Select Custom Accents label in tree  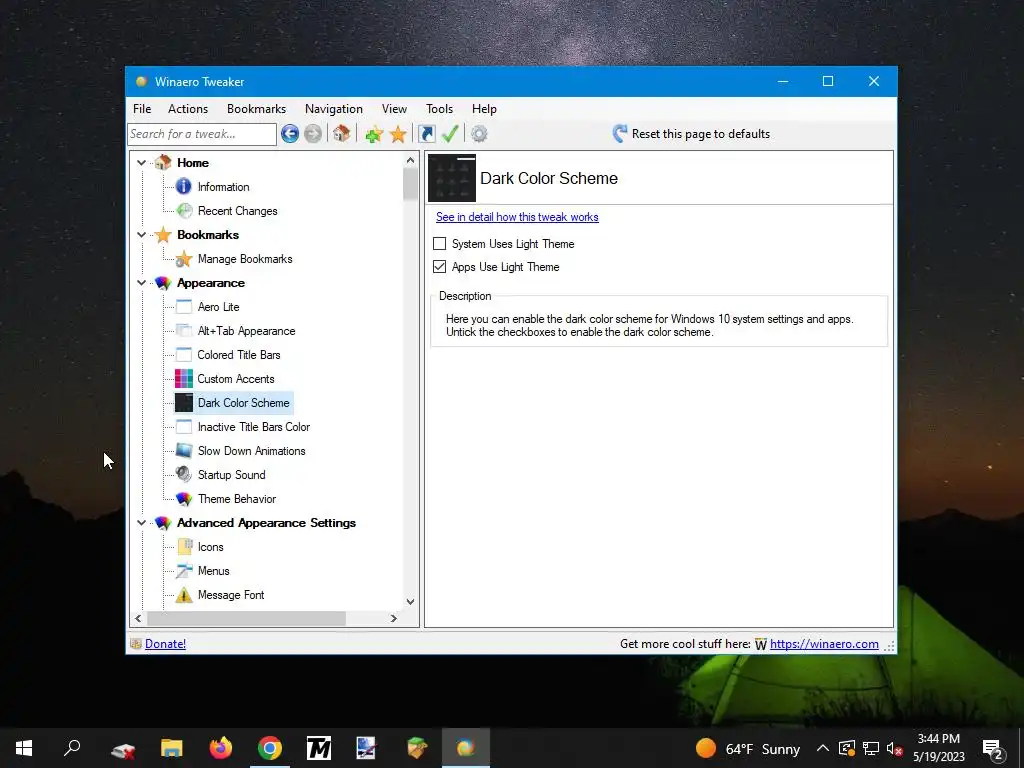coord(236,379)
